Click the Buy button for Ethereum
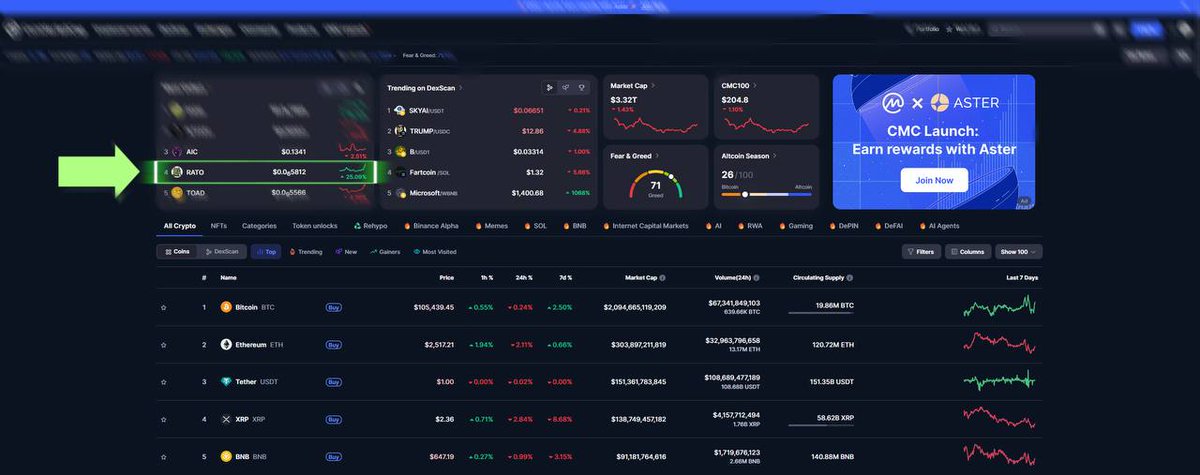The height and width of the screenshot is (475, 1200). [x=334, y=345]
